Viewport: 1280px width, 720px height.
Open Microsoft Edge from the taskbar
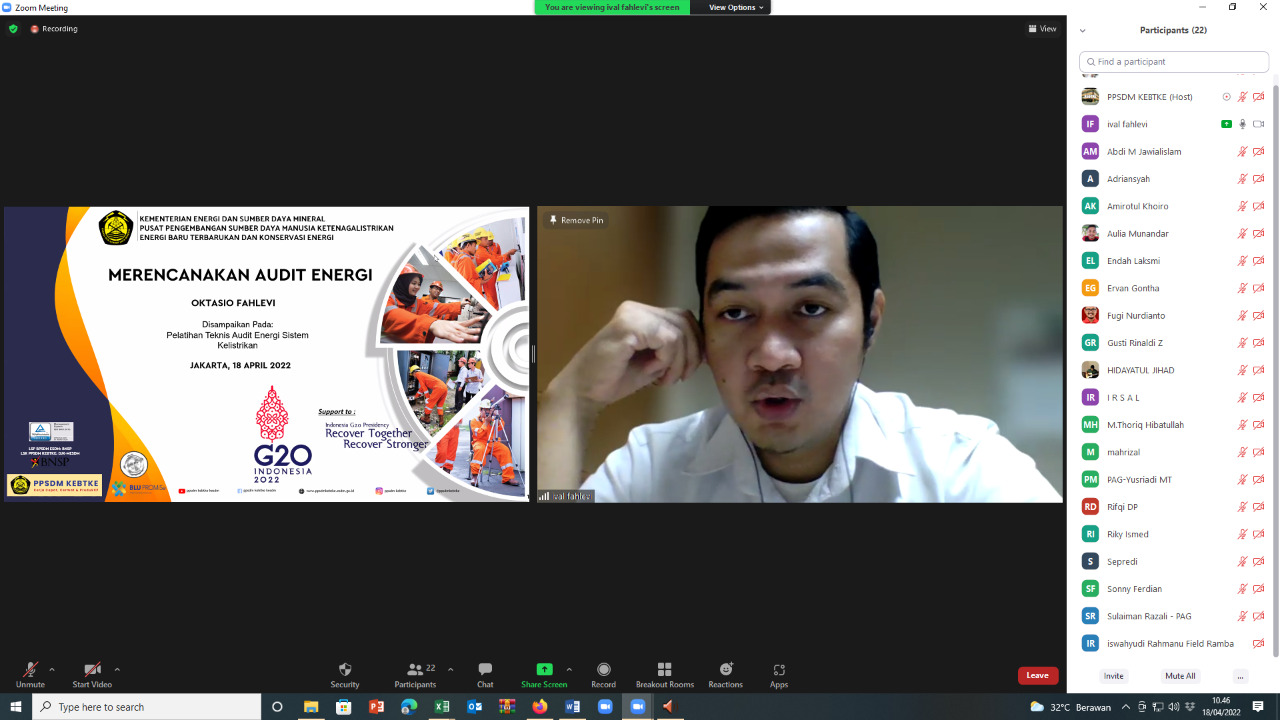pos(409,707)
